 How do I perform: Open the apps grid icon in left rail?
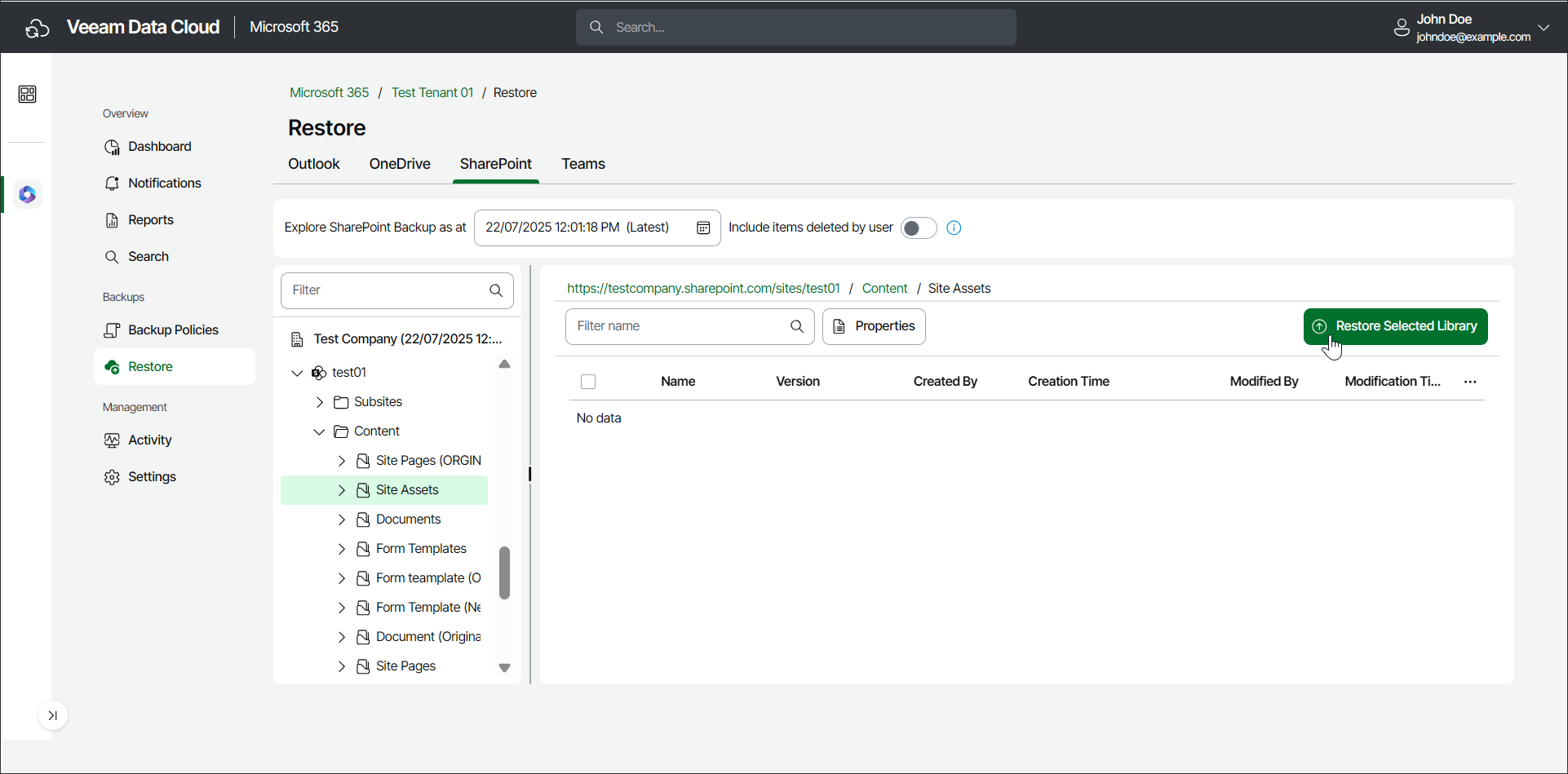(27, 95)
